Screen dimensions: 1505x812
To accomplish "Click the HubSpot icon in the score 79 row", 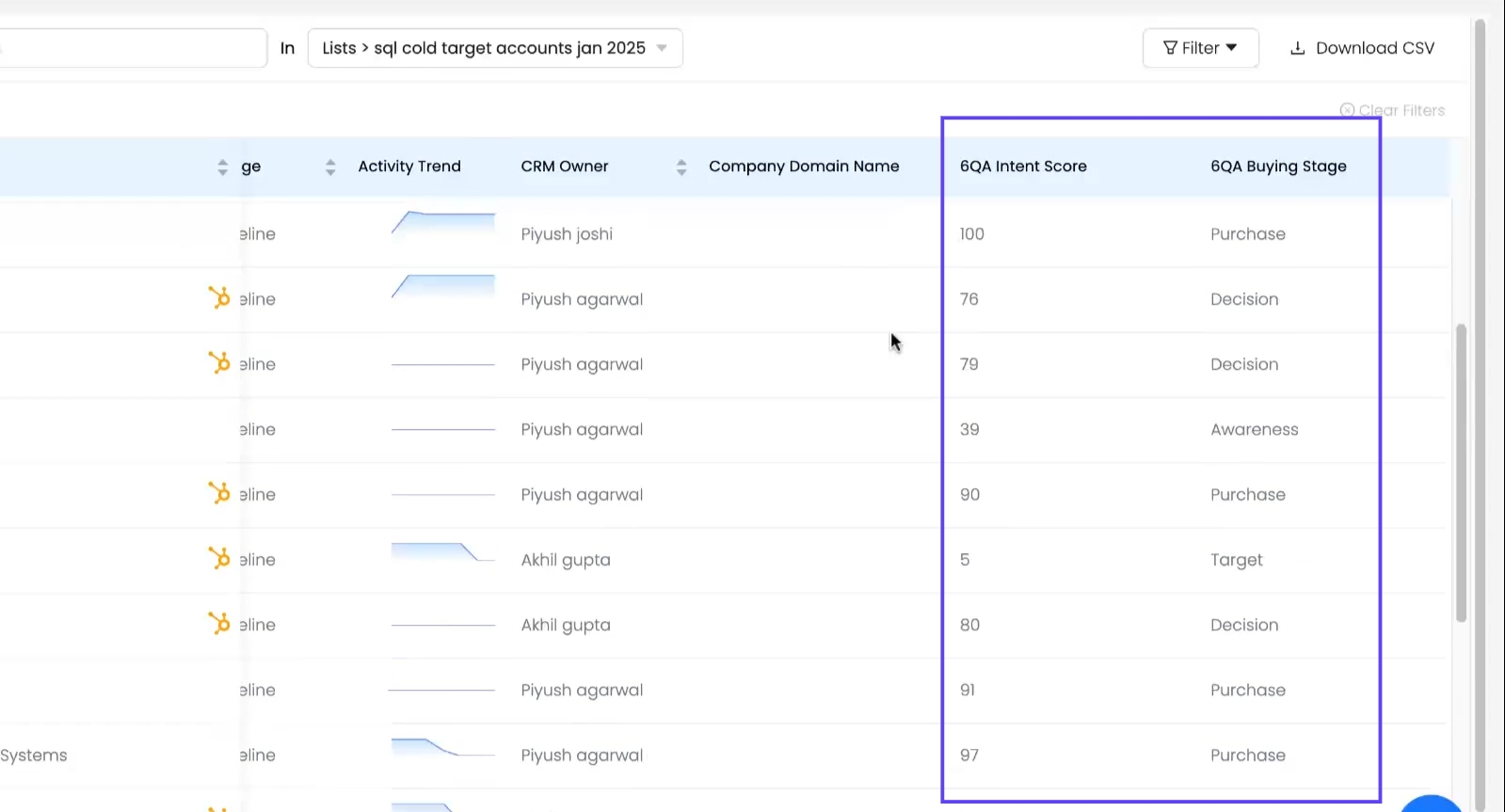I will point(218,363).
